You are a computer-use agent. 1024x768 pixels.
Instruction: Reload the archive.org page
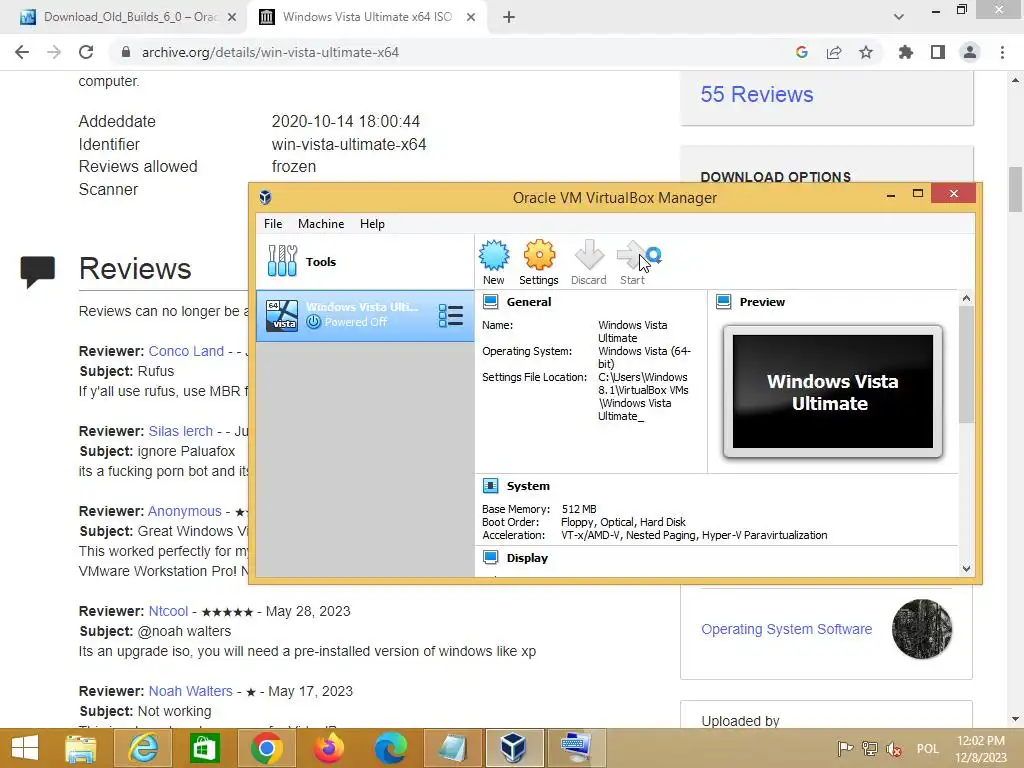[x=86, y=52]
